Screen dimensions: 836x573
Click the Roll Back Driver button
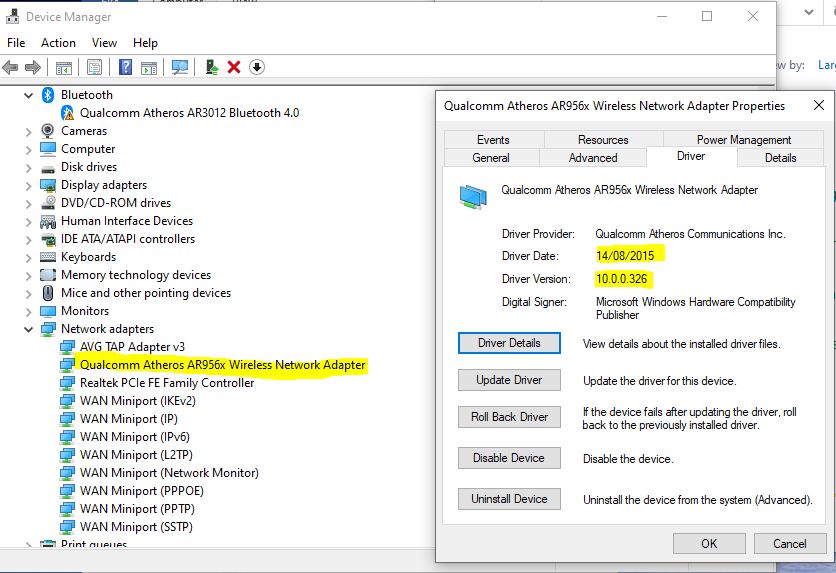[x=509, y=417]
